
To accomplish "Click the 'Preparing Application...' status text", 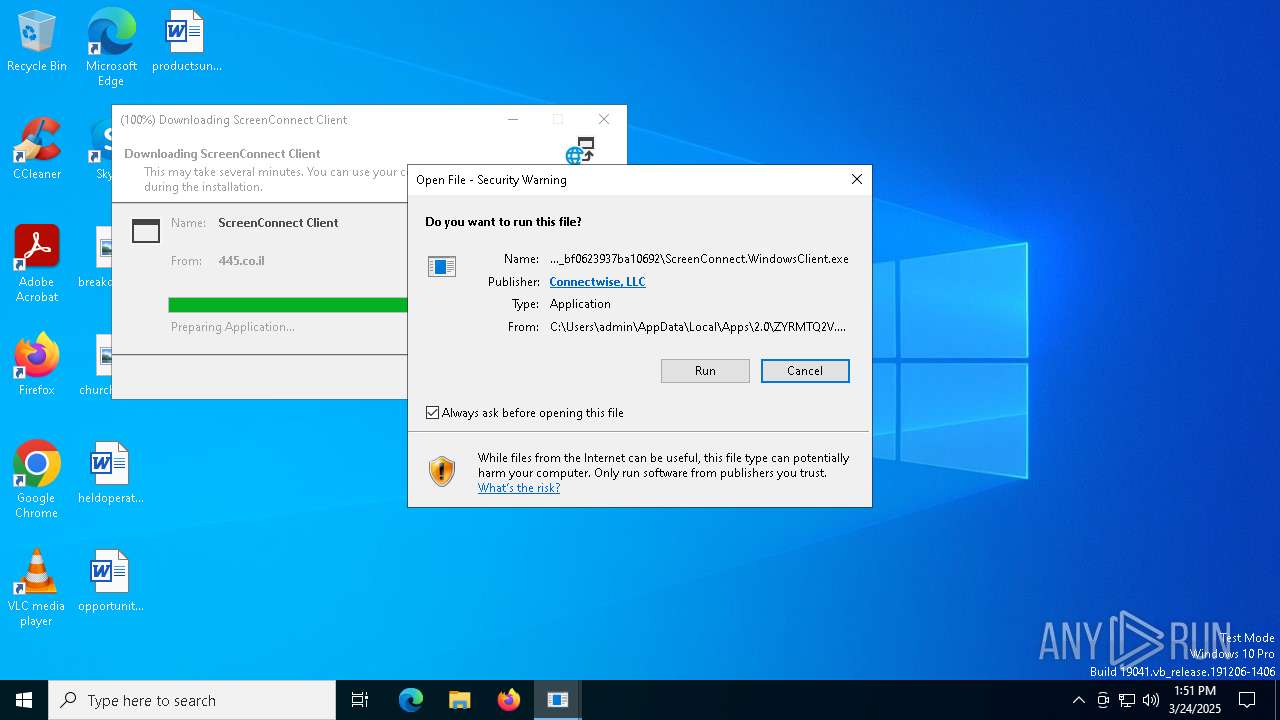I will click(232, 327).
